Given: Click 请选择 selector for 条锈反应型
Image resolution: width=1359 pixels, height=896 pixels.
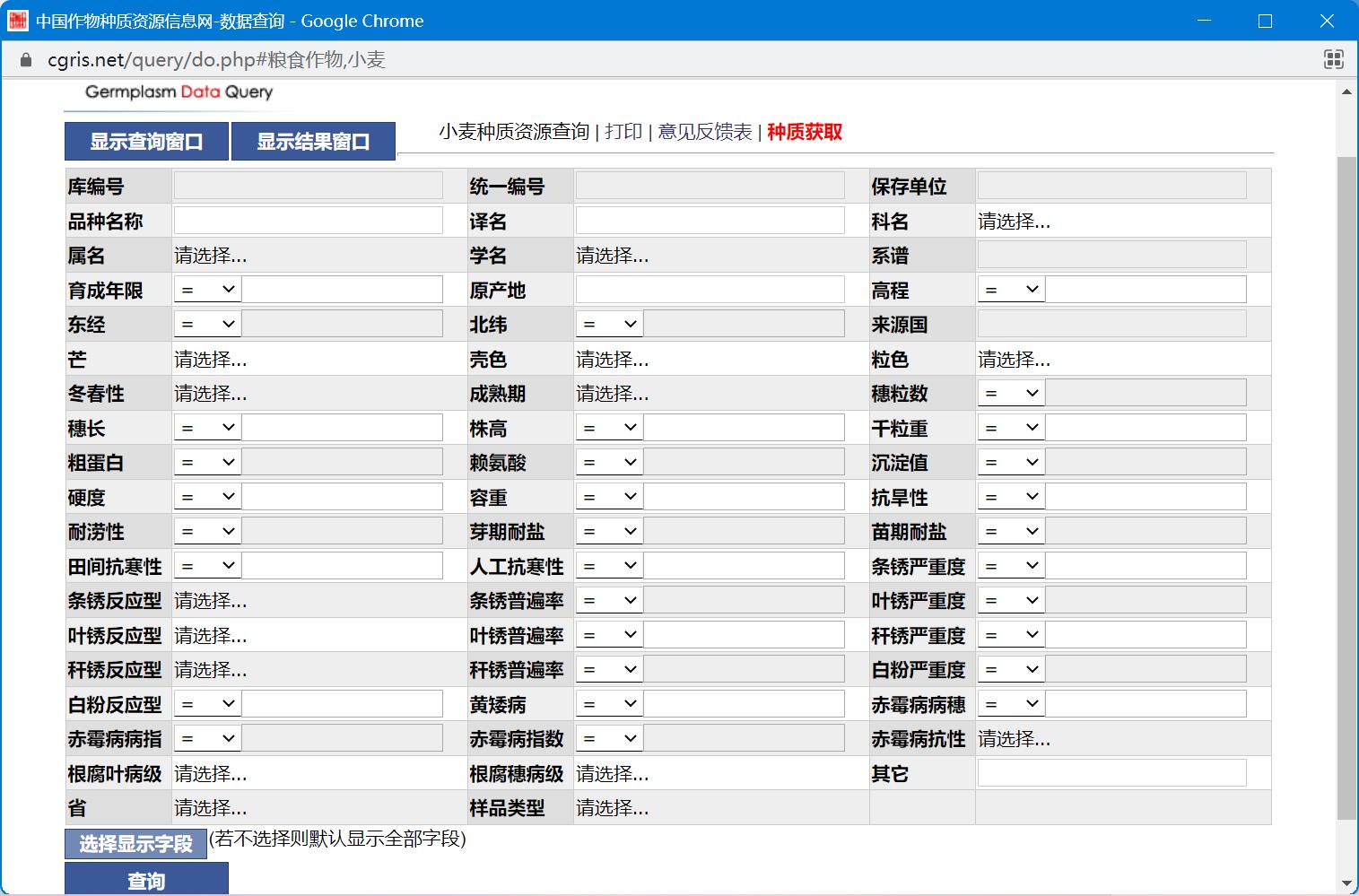Looking at the screenshot, I should tap(210, 601).
